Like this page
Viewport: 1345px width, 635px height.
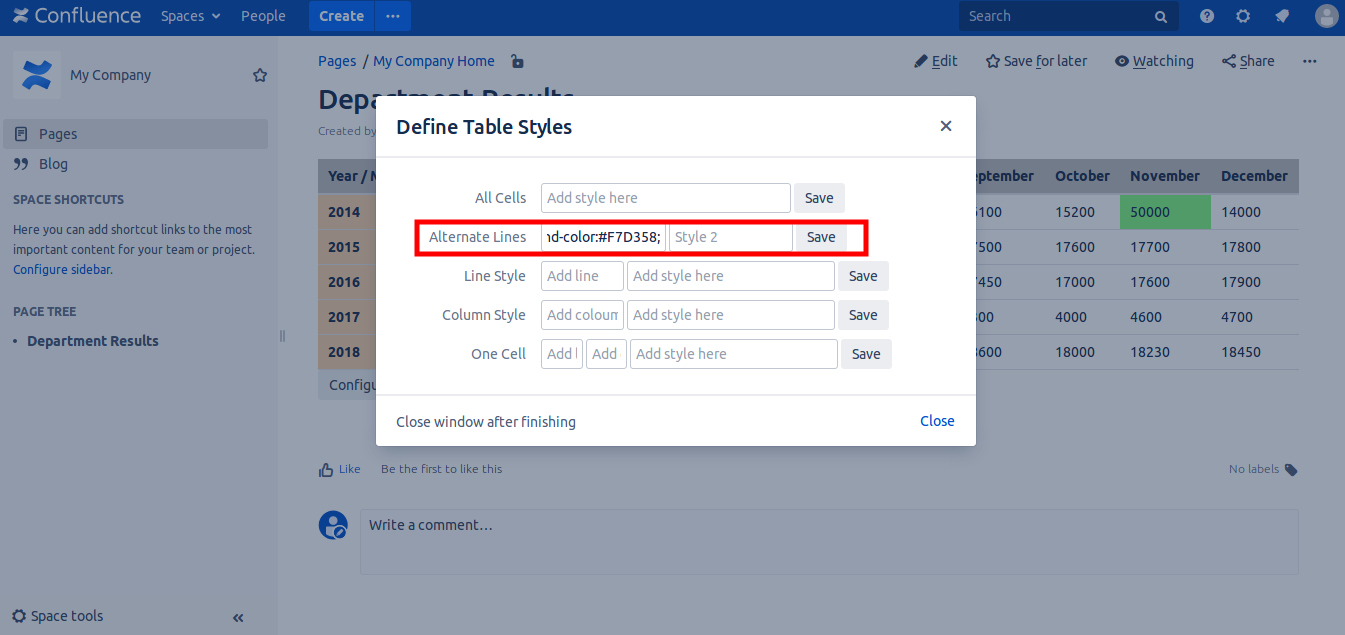339,469
